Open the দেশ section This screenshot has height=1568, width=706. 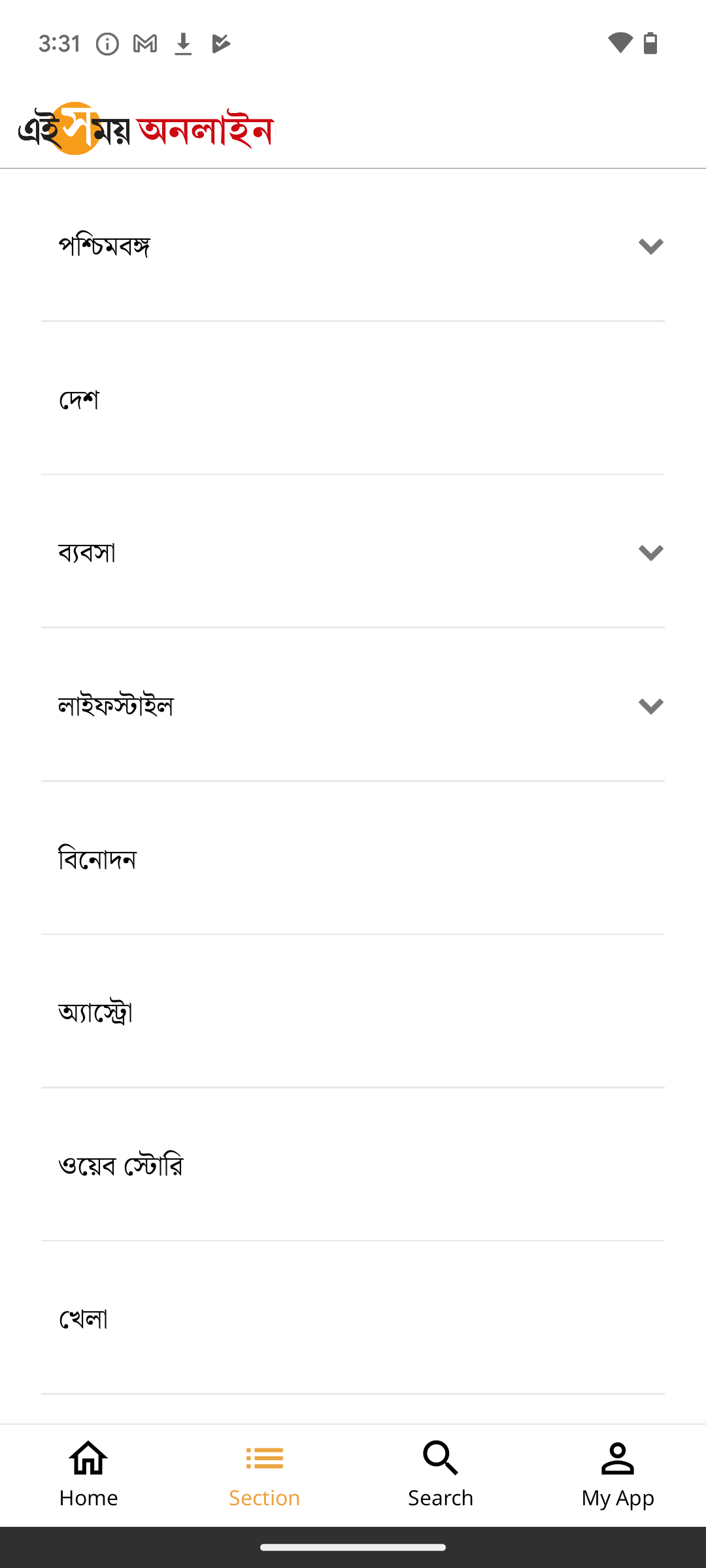pos(353,399)
